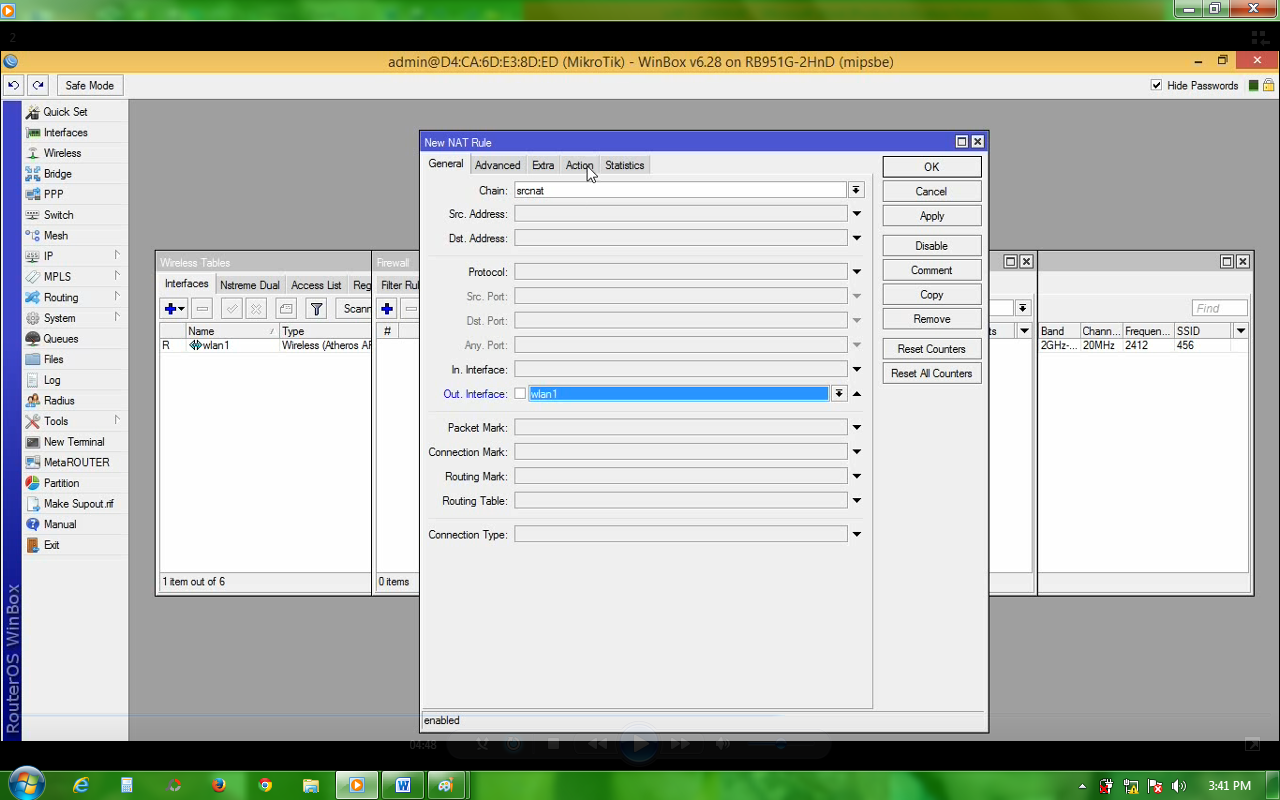Click the comment icon in Wireless Tables
The height and width of the screenshot is (800, 1280).
[286, 309]
